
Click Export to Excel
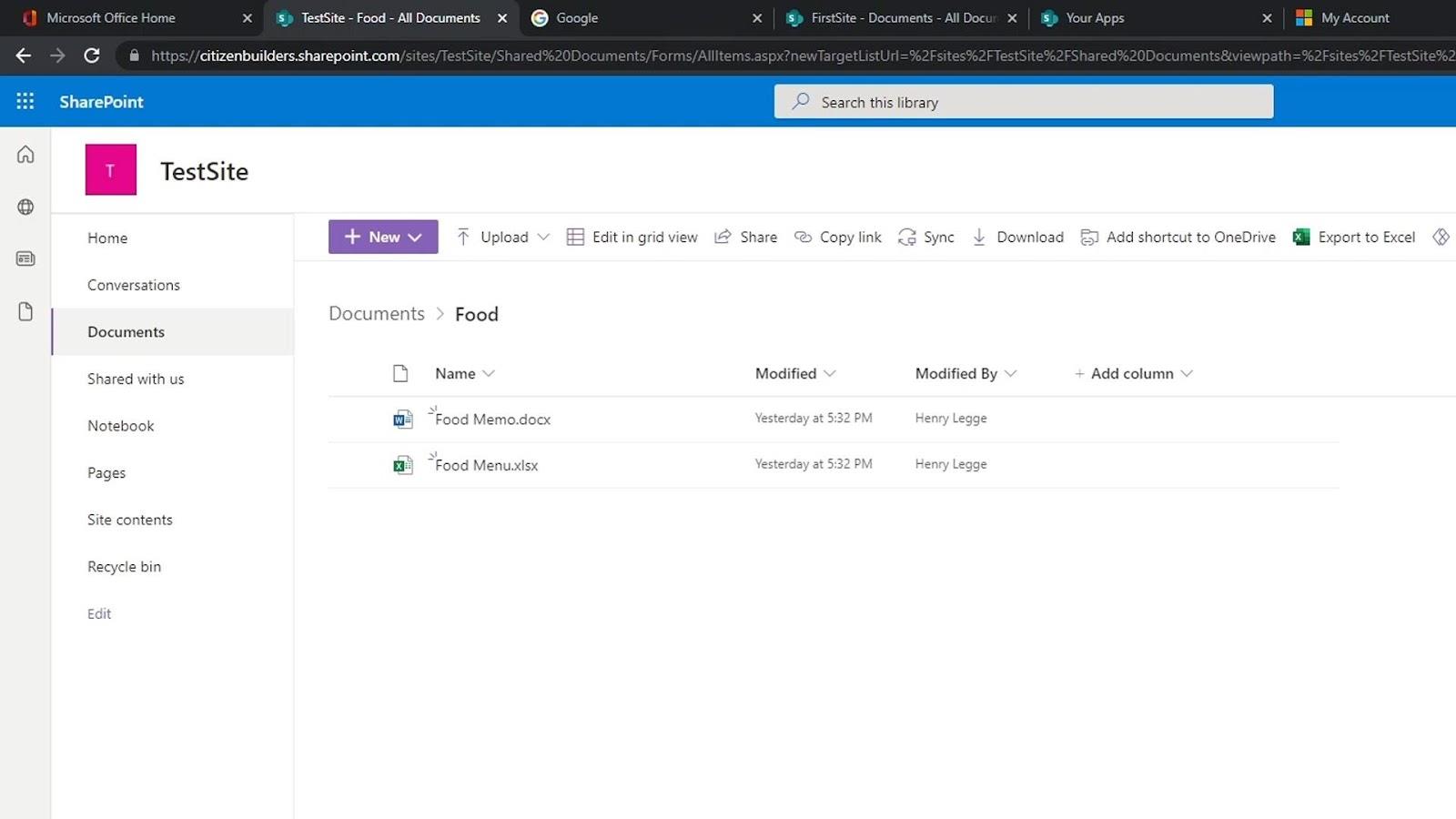(1354, 237)
